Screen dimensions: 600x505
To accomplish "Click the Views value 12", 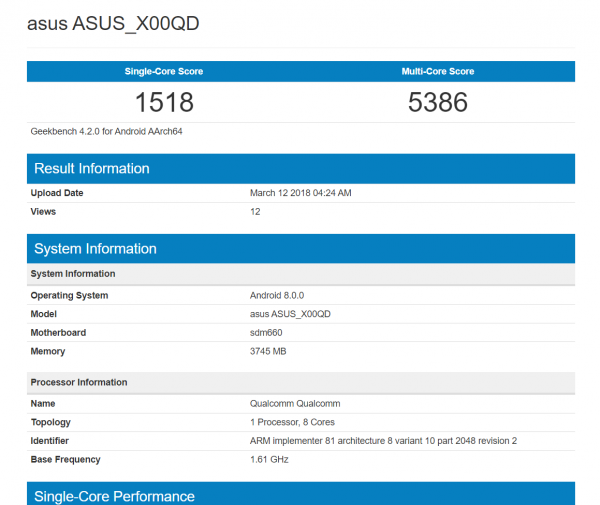I will point(255,212).
